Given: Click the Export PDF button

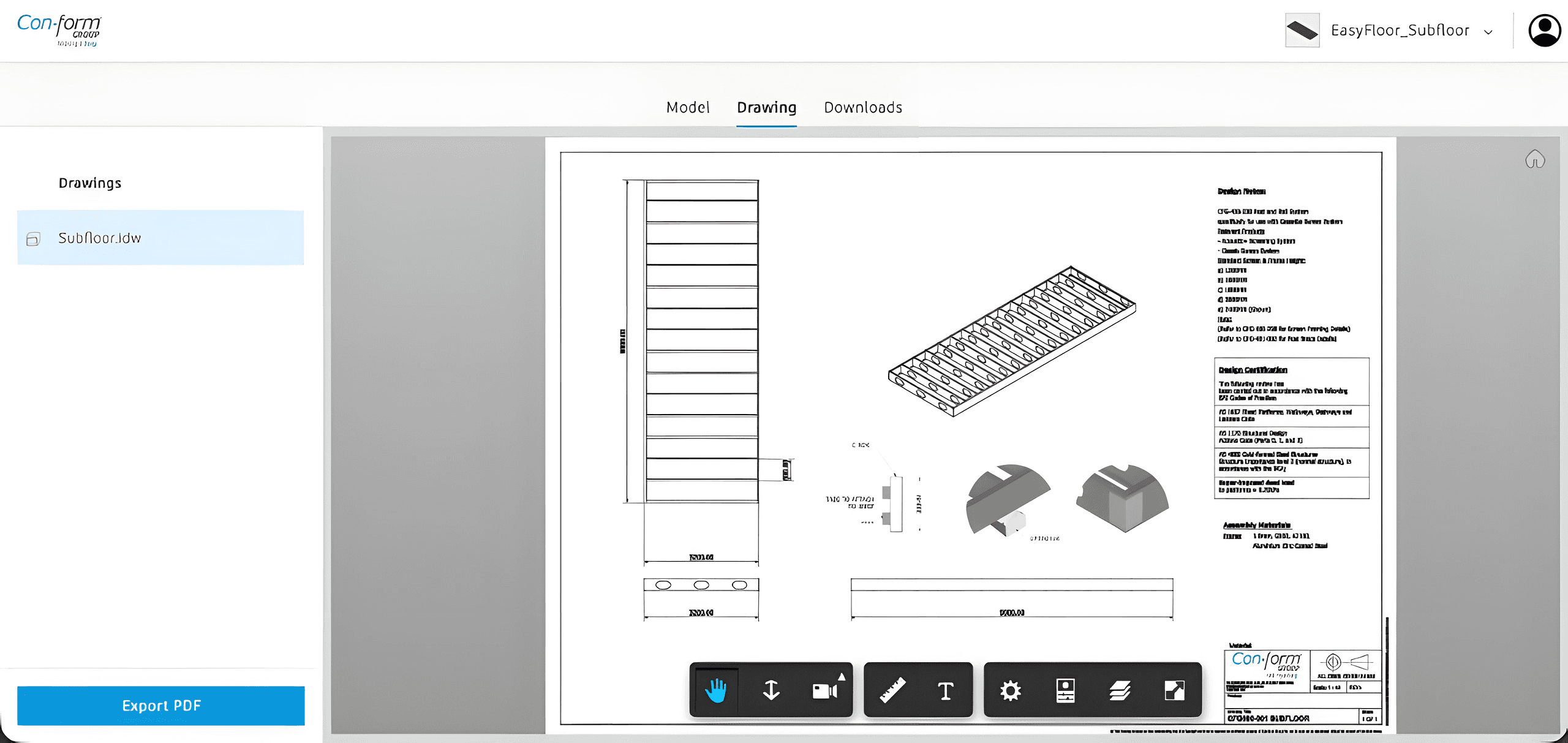Looking at the screenshot, I should click(x=161, y=706).
